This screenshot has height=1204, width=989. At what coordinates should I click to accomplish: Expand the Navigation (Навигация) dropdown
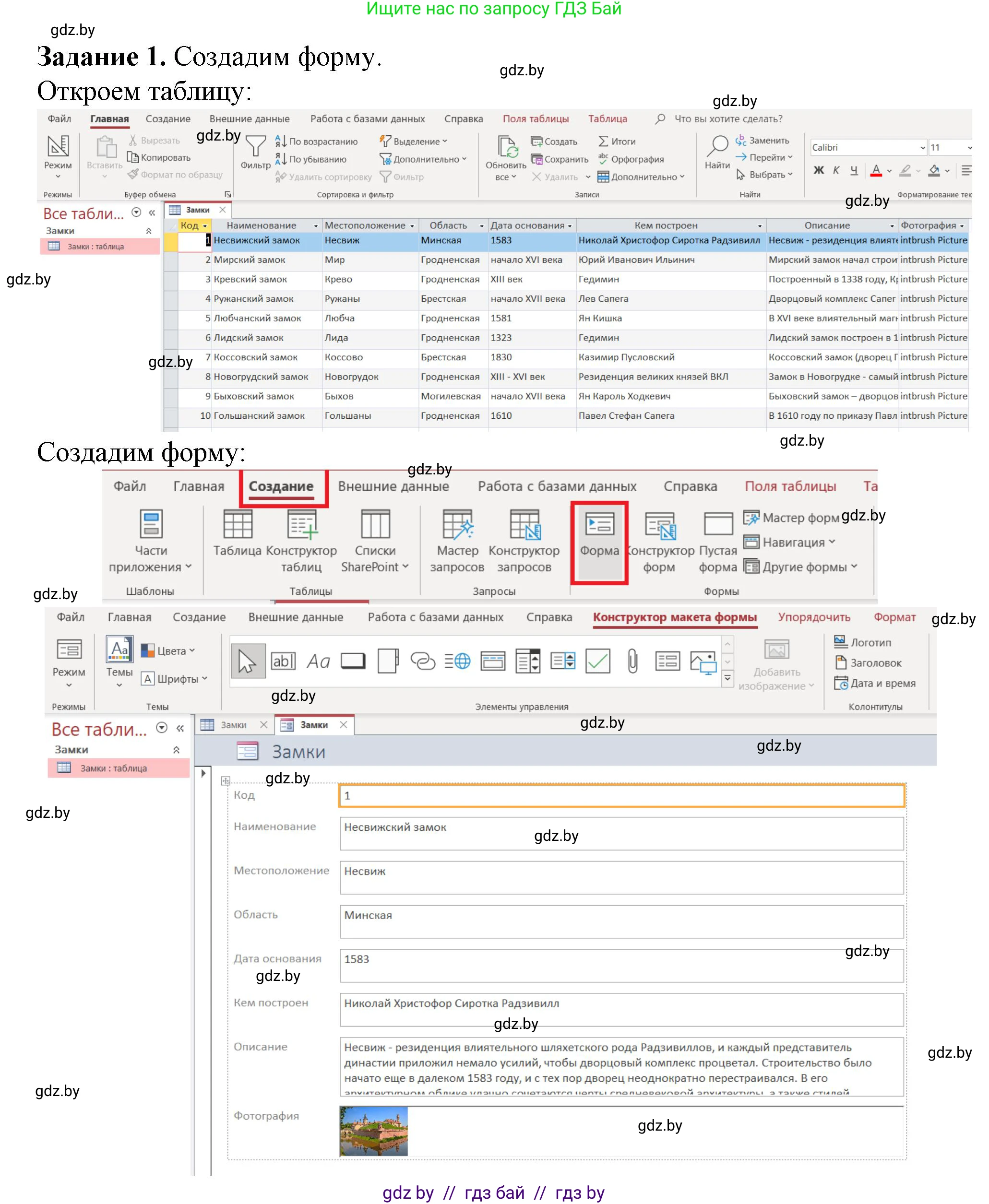point(792,542)
